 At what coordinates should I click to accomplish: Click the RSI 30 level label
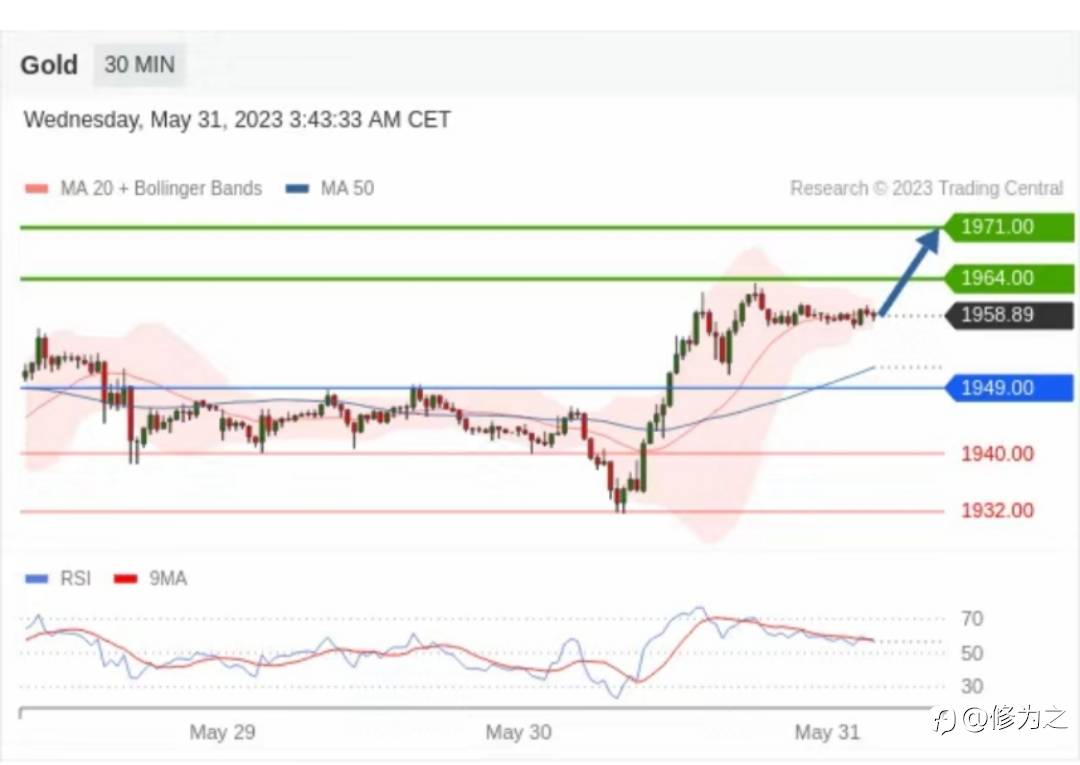(x=971, y=687)
